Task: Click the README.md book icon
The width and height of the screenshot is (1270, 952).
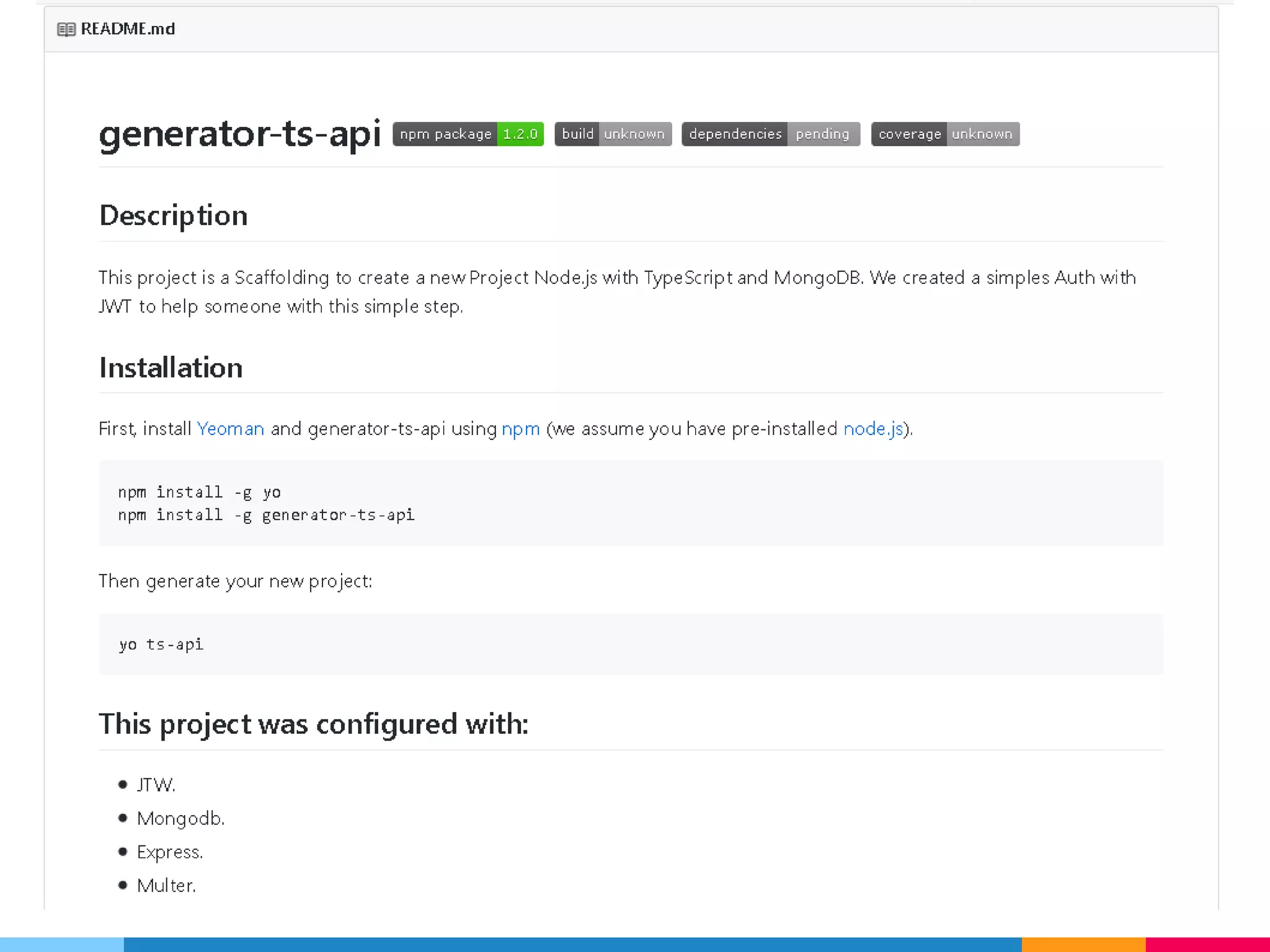Action: (x=66, y=29)
